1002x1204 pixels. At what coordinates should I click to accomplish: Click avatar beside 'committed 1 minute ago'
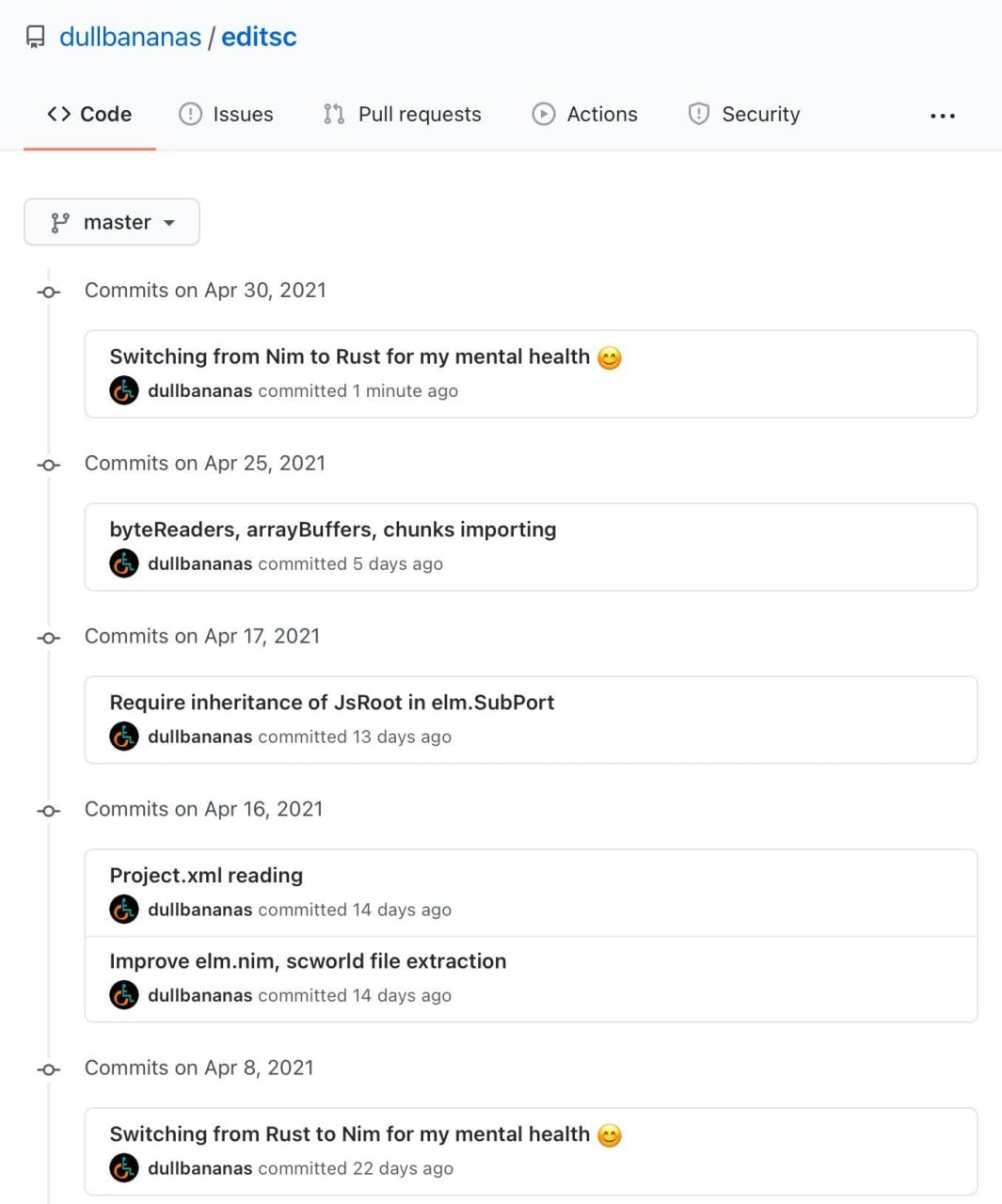pos(124,390)
